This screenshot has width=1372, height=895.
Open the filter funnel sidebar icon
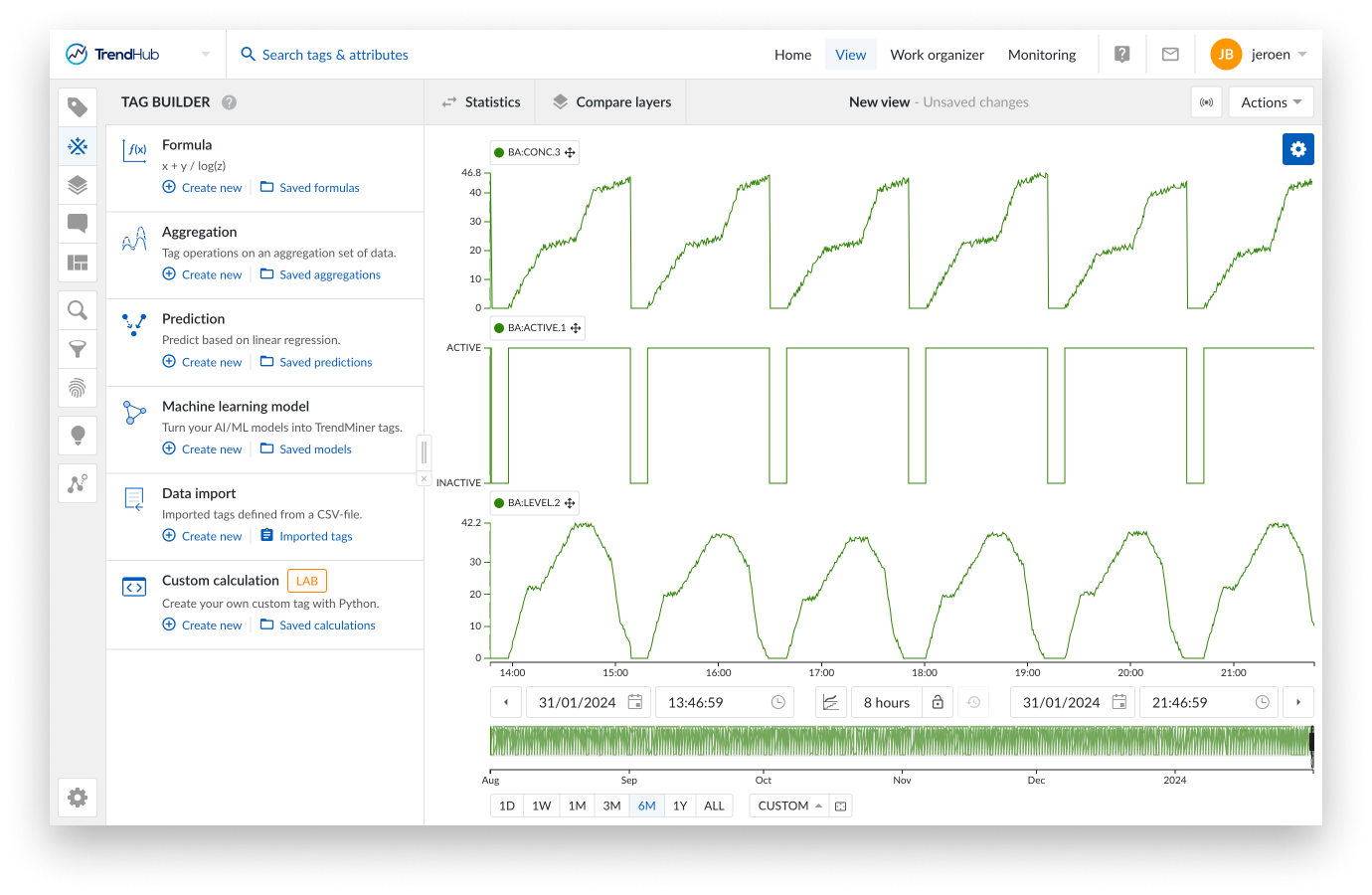tap(78, 349)
